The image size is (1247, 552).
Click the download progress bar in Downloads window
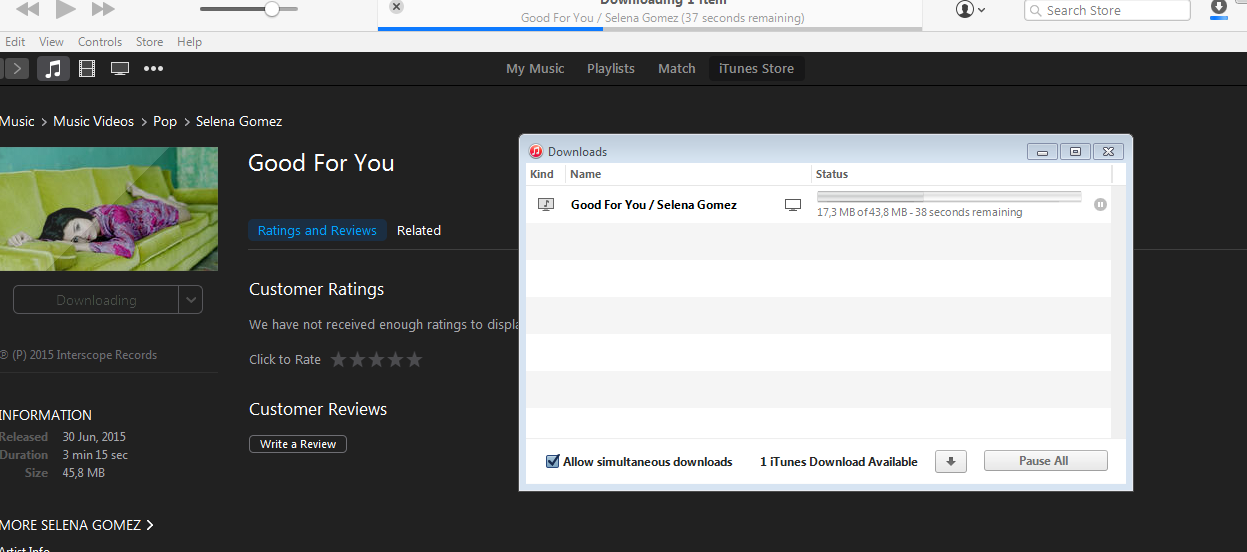[x=949, y=196]
